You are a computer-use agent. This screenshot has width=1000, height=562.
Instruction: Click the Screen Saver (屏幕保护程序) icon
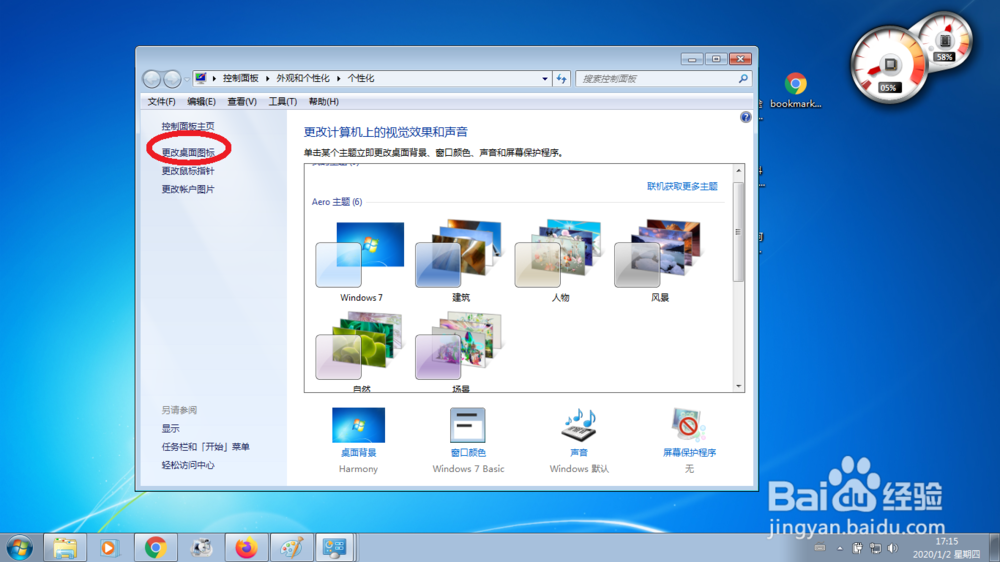point(688,425)
